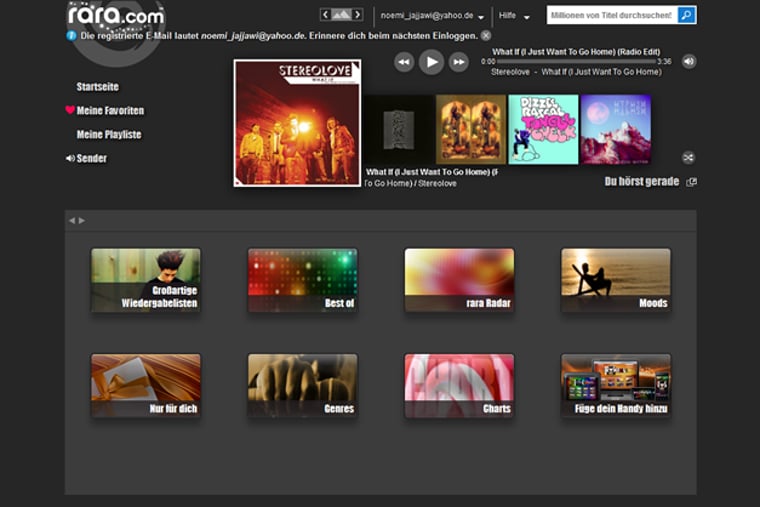Toggle shuffle playback
760x507 pixels.
689,157
